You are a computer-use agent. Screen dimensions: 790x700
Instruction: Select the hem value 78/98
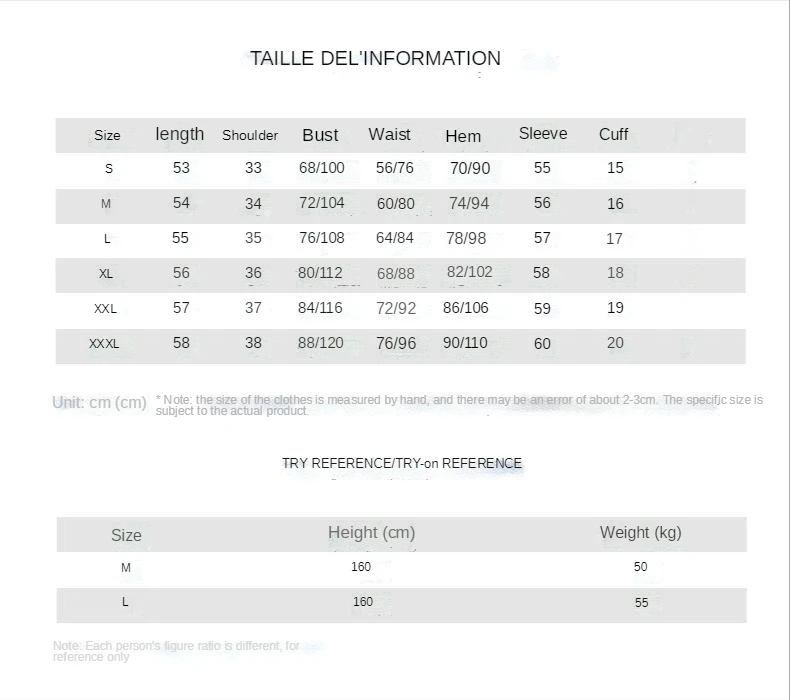click(466, 238)
